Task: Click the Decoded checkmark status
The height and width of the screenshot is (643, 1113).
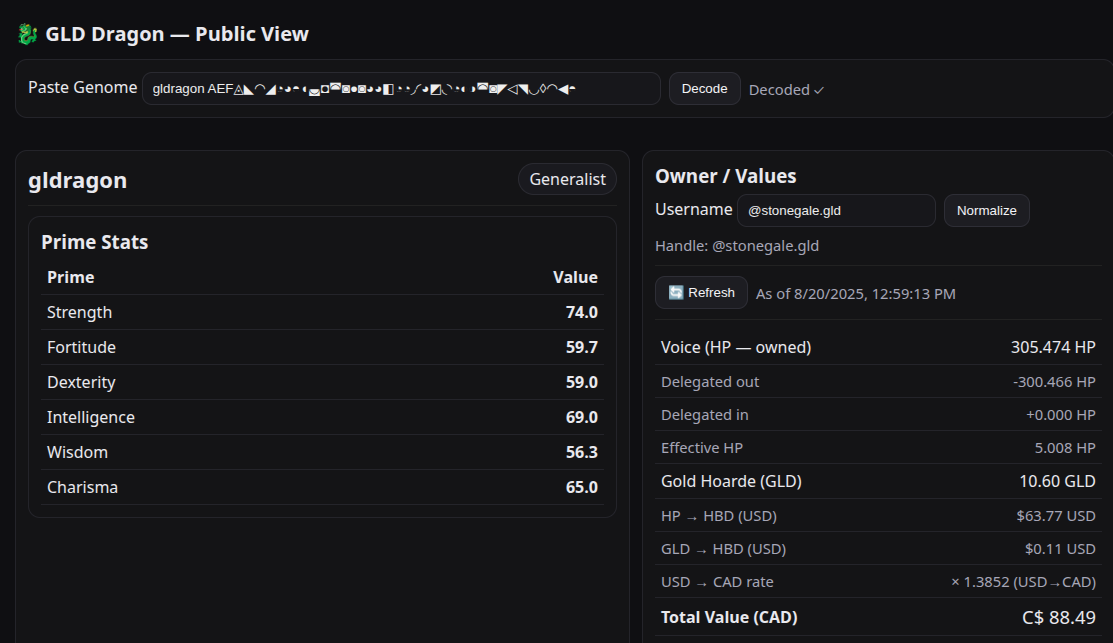Action: tap(786, 90)
